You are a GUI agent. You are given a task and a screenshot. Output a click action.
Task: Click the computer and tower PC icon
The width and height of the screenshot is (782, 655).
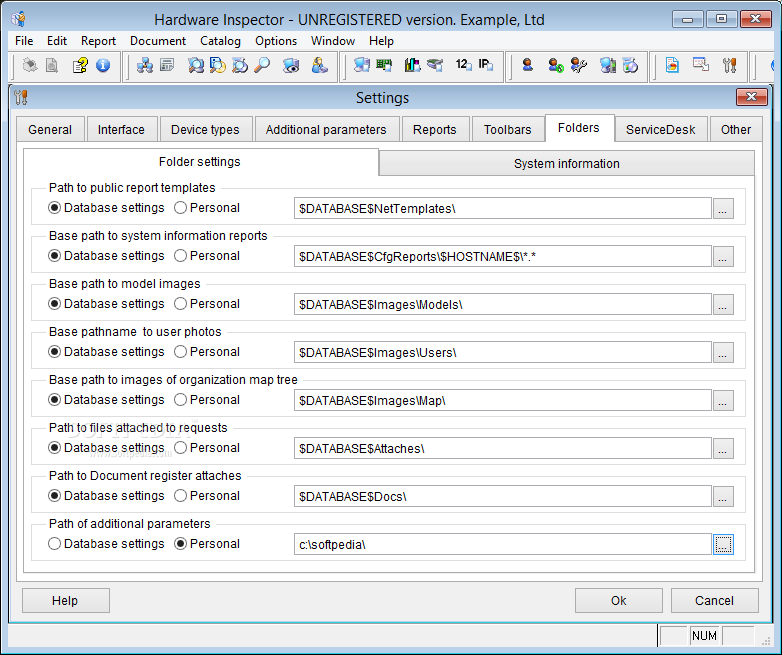pyautogui.click(x=607, y=65)
